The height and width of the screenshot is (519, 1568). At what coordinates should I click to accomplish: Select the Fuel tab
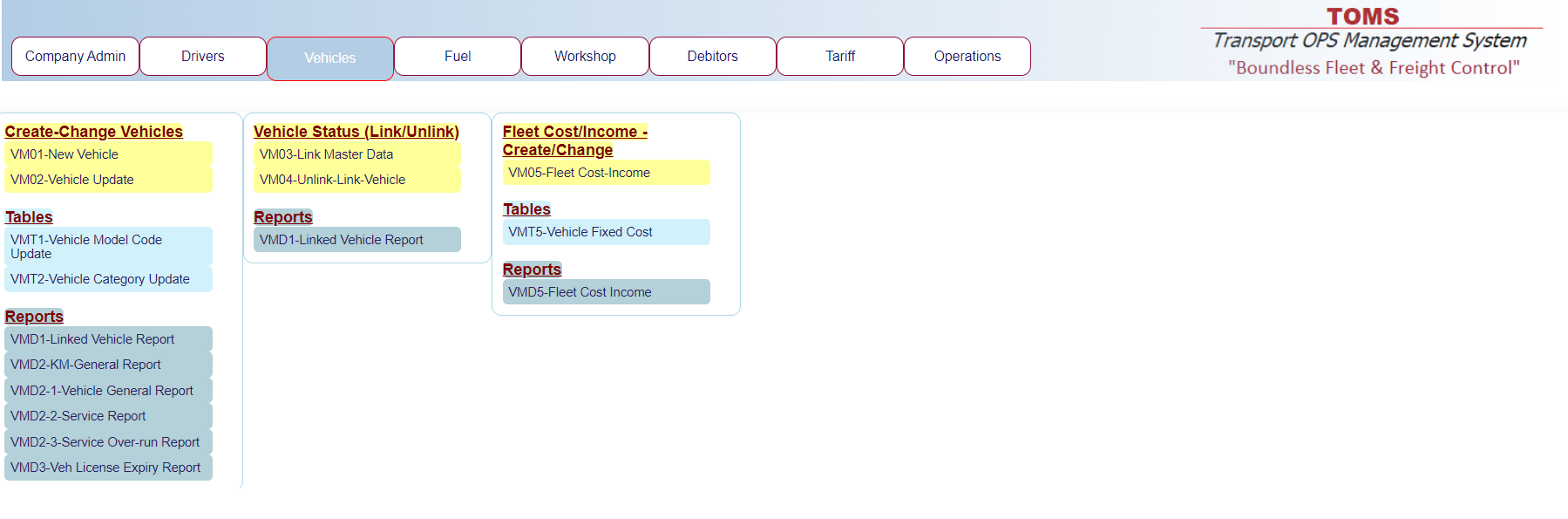point(457,57)
